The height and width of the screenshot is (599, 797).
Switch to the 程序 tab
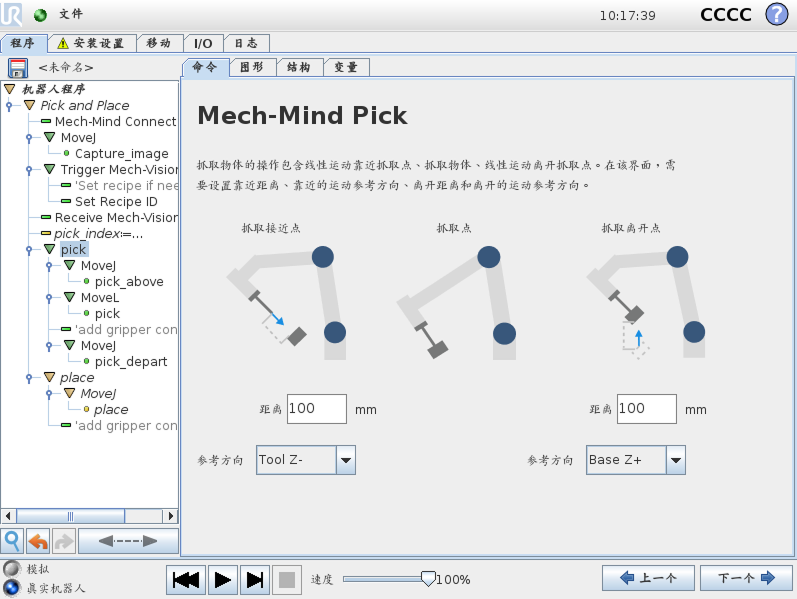point(23,43)
